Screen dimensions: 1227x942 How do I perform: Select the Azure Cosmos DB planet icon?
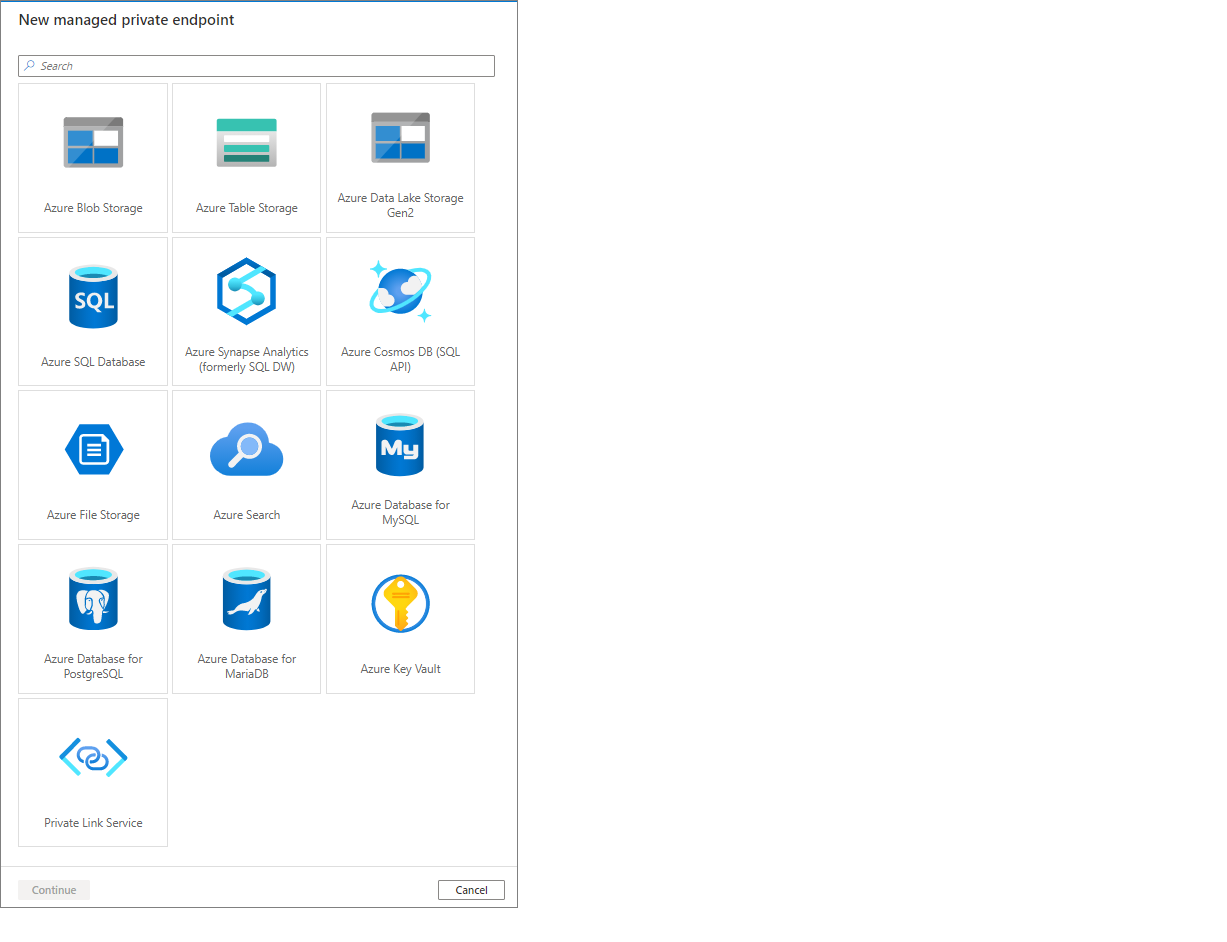(x=400, y=291)
